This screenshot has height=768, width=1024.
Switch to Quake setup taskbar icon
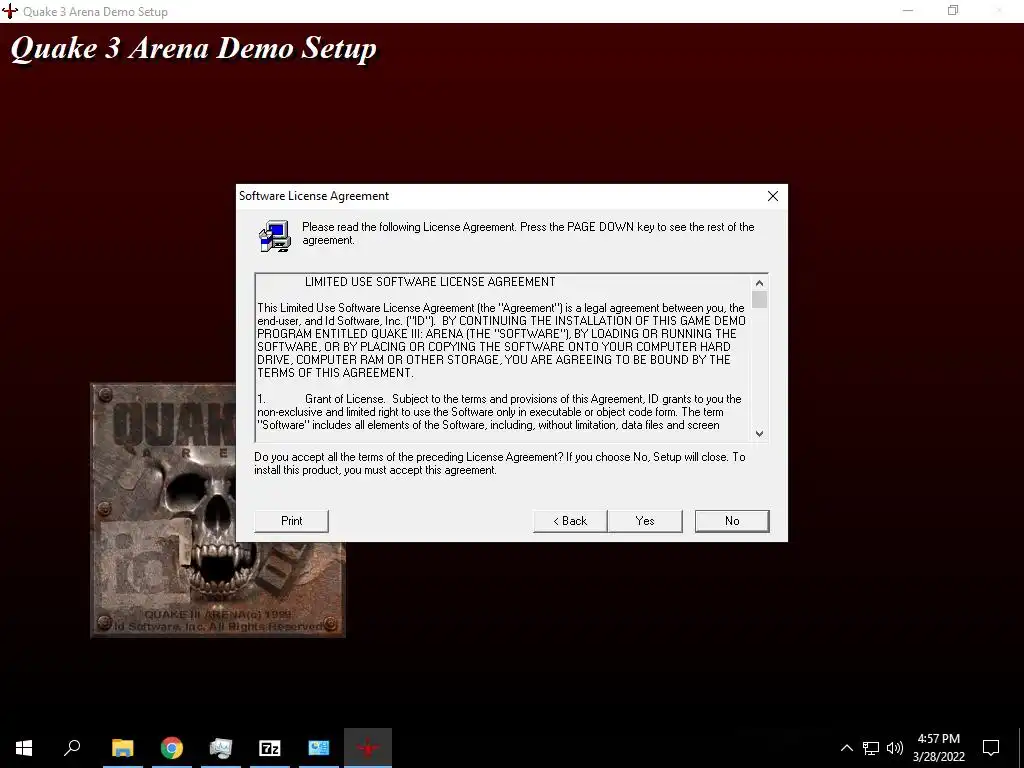[368, 748]
